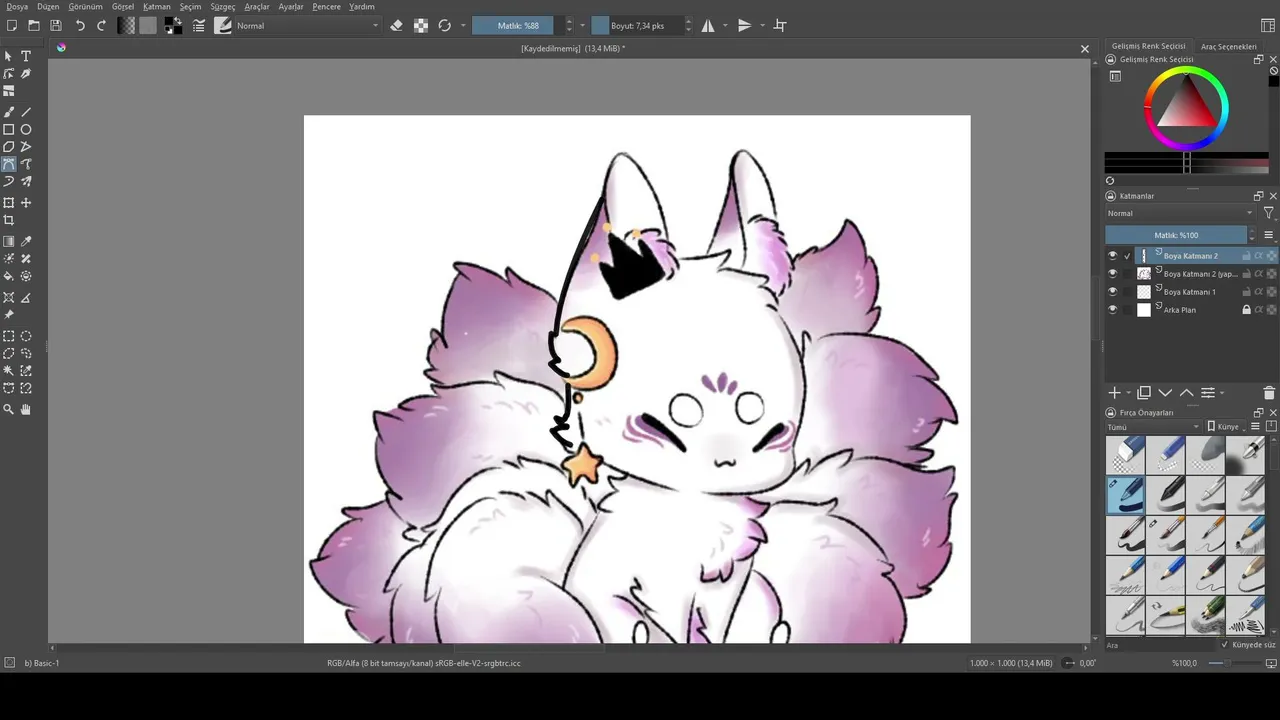Select the Rectangle shape tool
Viewport: 1280px width, 720px height.
(x=9, y=129)
